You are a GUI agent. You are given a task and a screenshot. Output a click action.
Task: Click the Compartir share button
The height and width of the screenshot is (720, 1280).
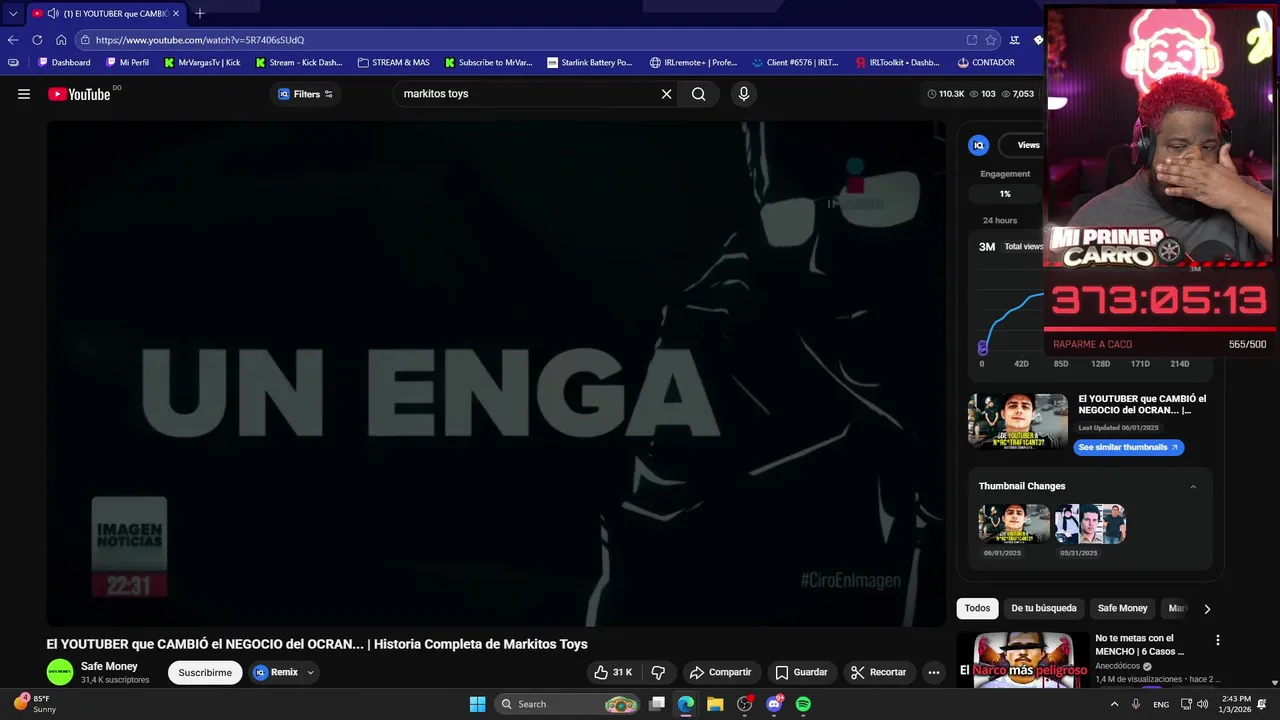(x=720, y=672)
